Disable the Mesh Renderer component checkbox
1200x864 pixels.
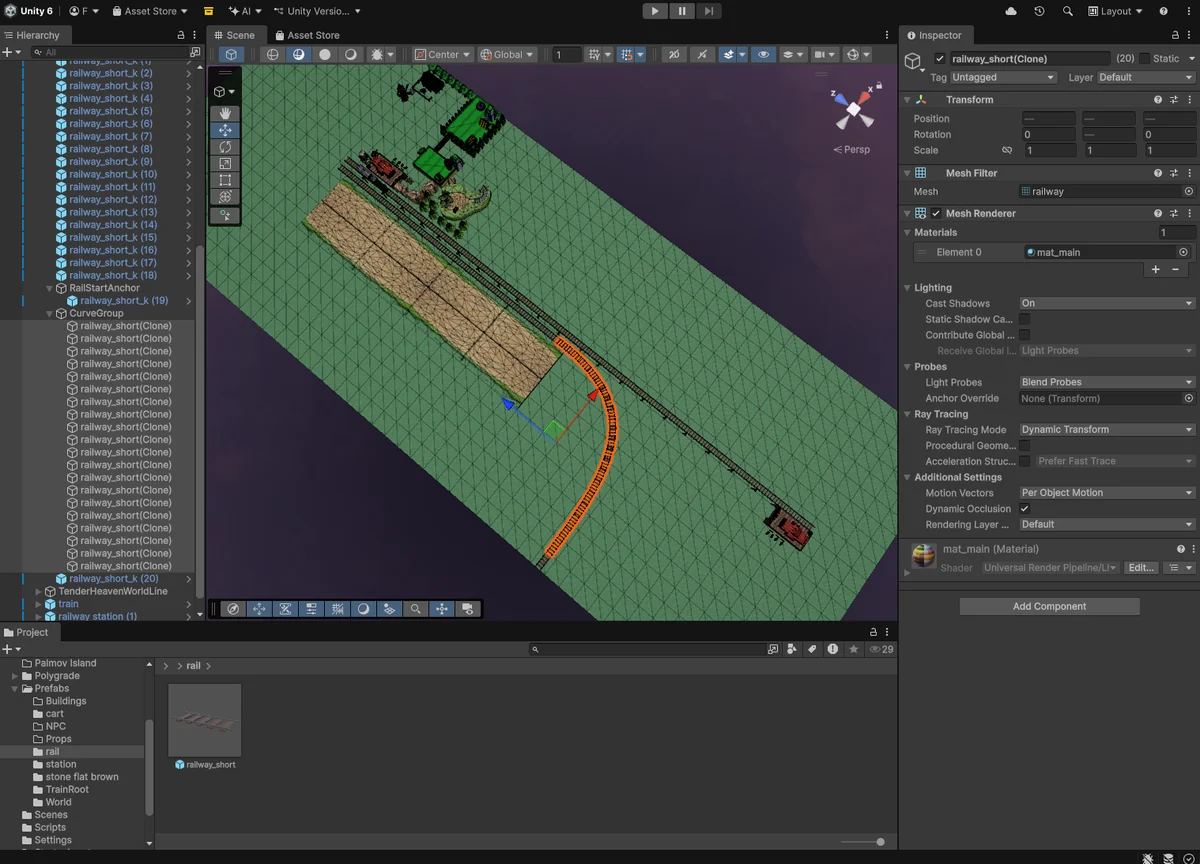936,213
